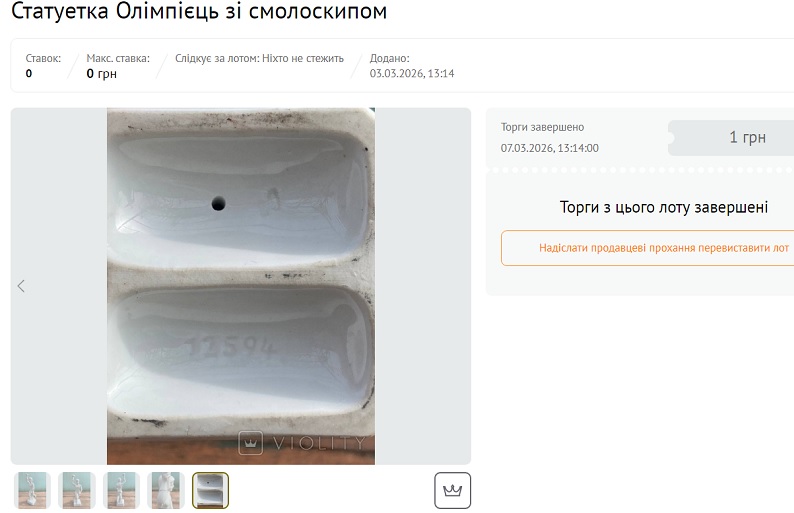Image resolution: width=794 pixels, height=513 pixels.
Task: Select the highlighted fifth thumbnail
Action: pos(210,490)
